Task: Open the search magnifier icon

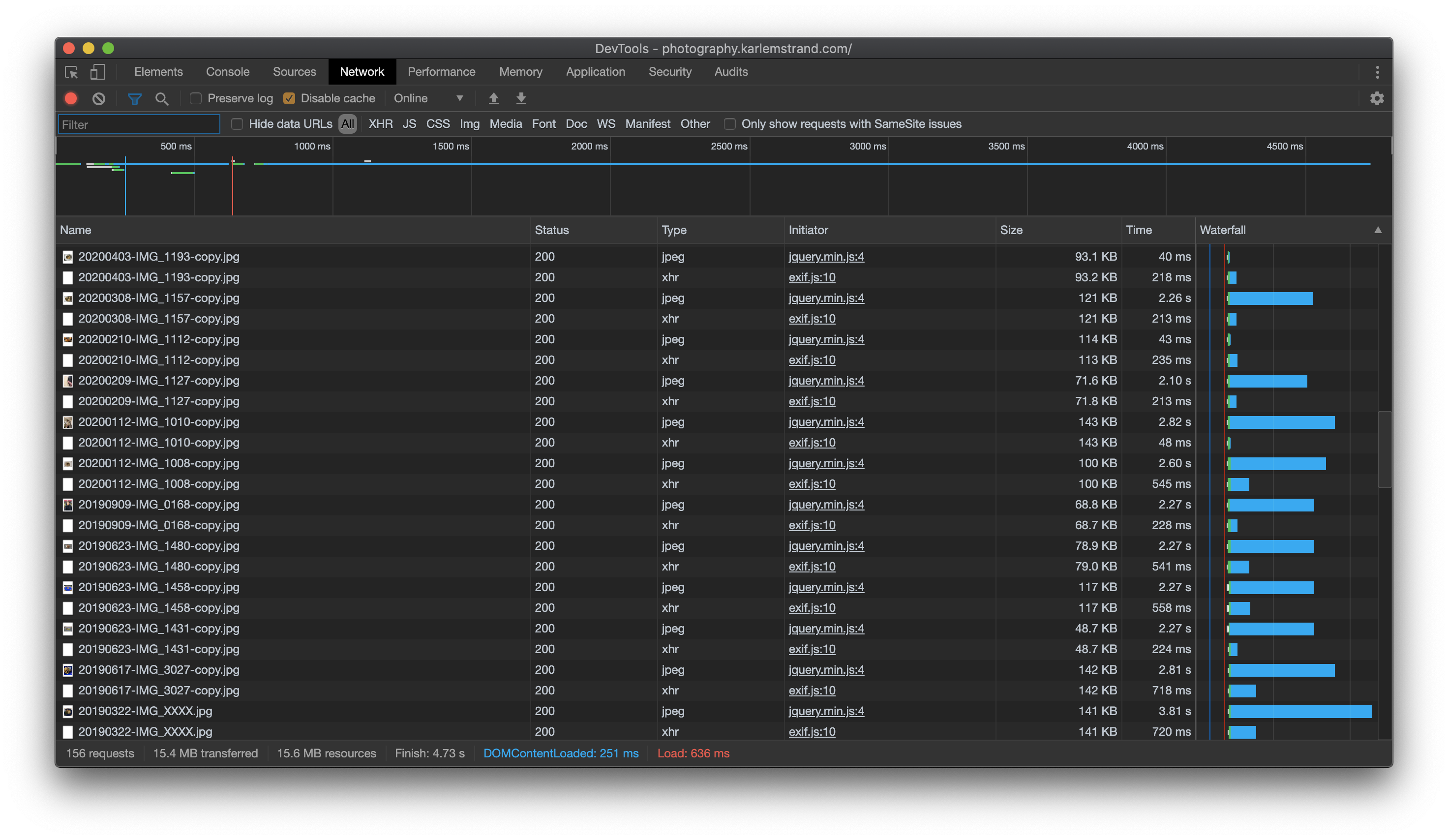Action: click(x=162, y=98)
